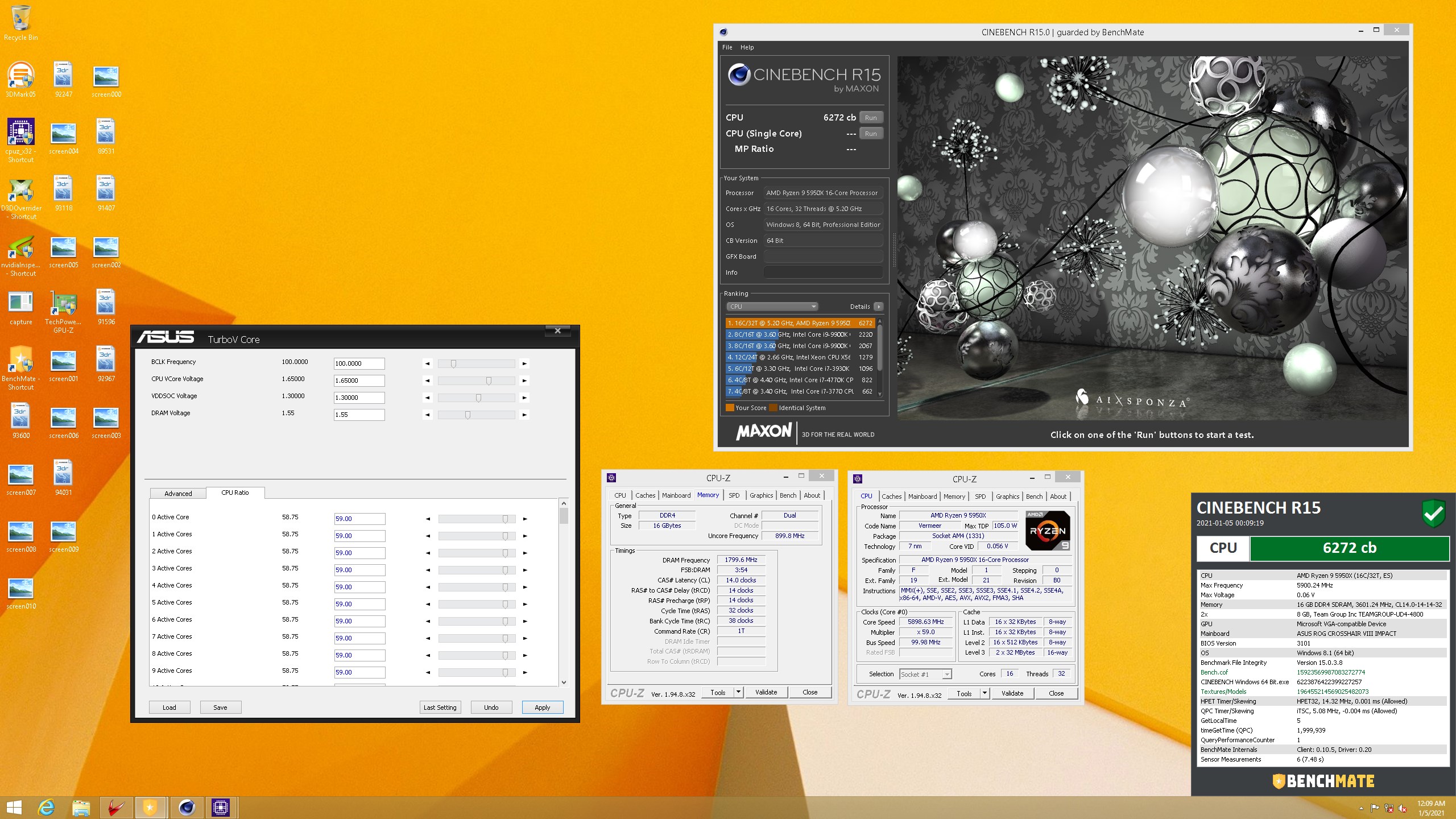The image size is (1456, 819).
Task: Click the DRAM Voltage input field
Action: click(359, 415)
